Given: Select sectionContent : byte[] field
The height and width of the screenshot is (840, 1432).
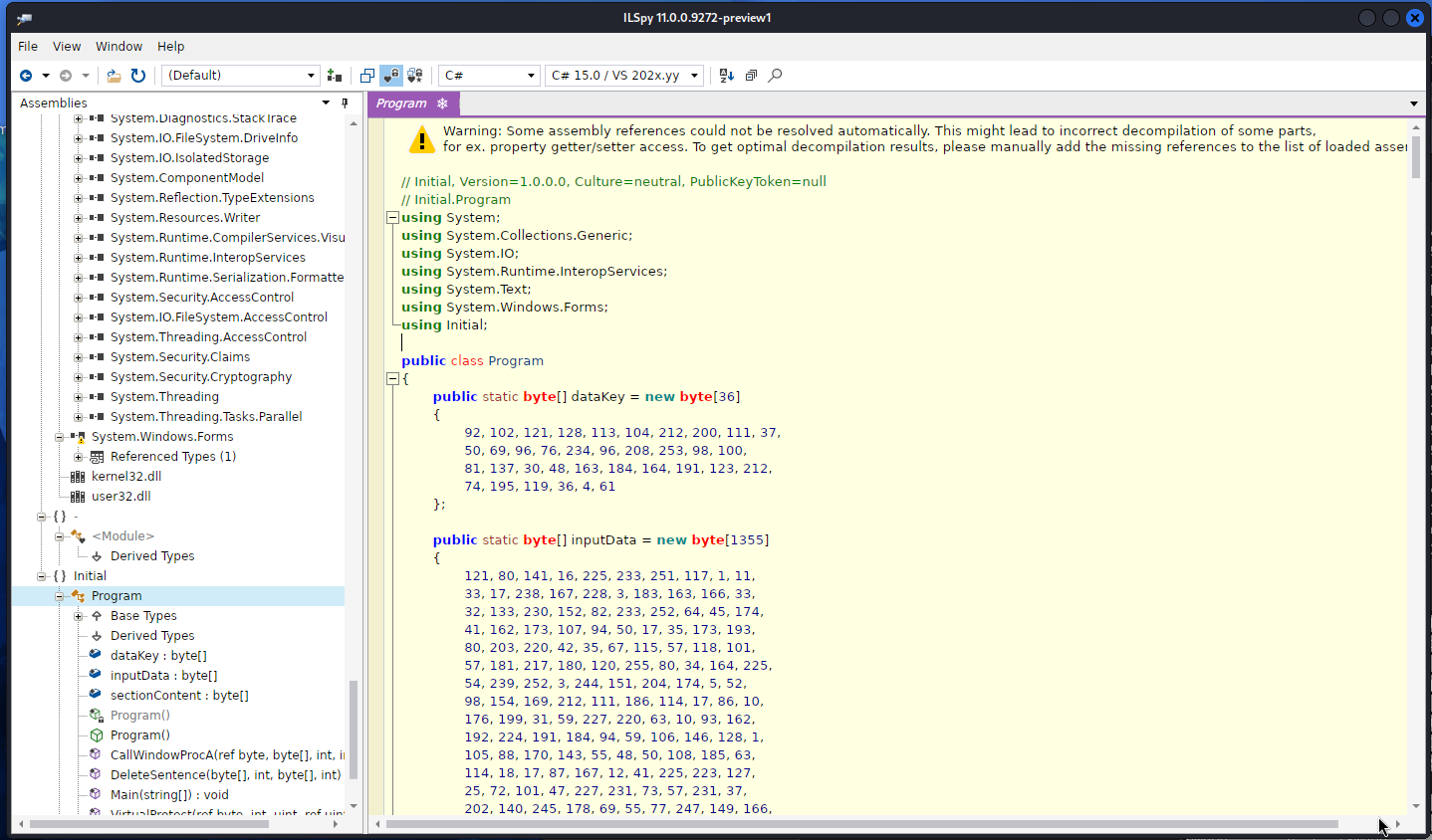Looking at the screenshot, I should (x=180, y=696).
